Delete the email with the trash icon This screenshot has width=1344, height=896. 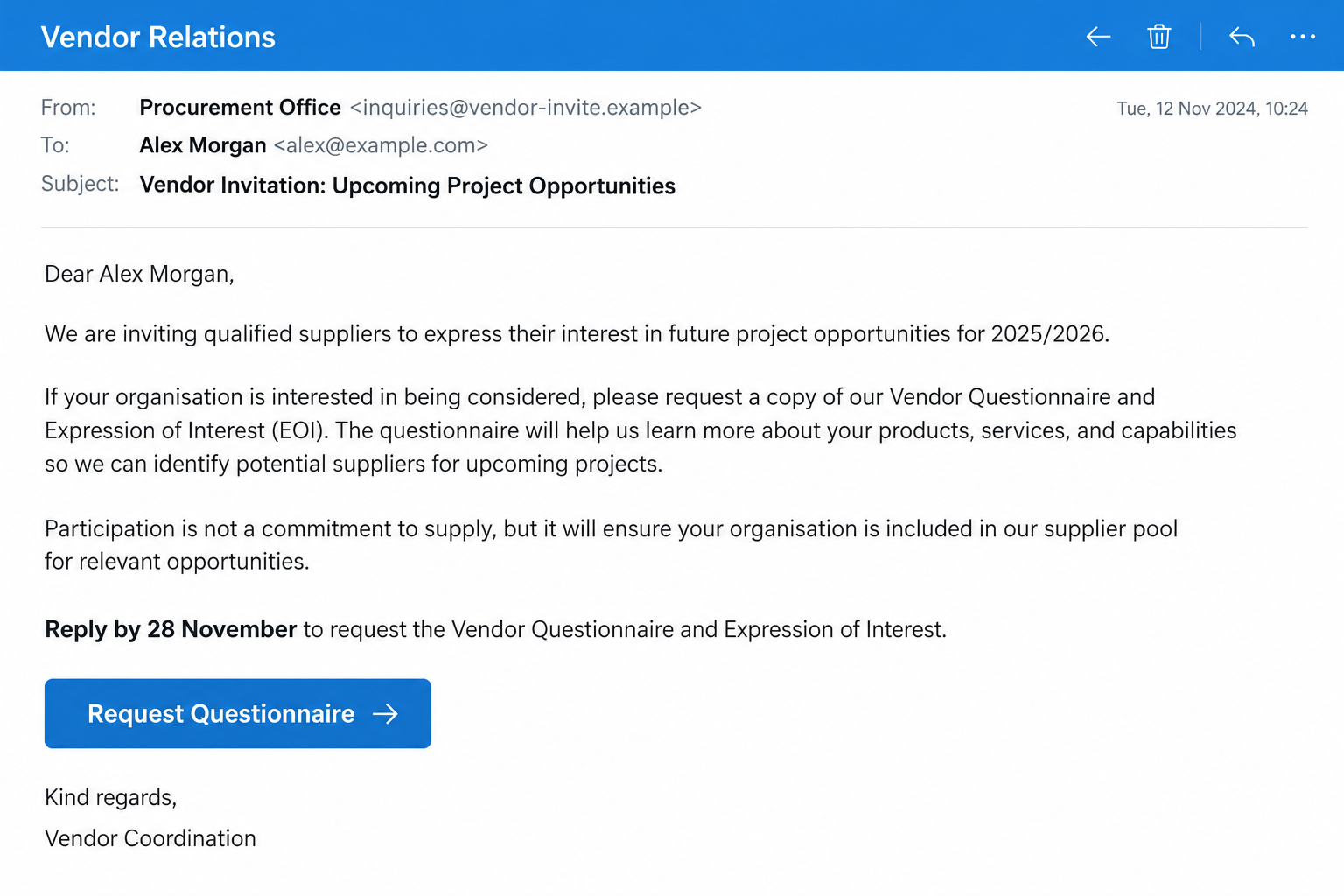tap(1159, 37)
